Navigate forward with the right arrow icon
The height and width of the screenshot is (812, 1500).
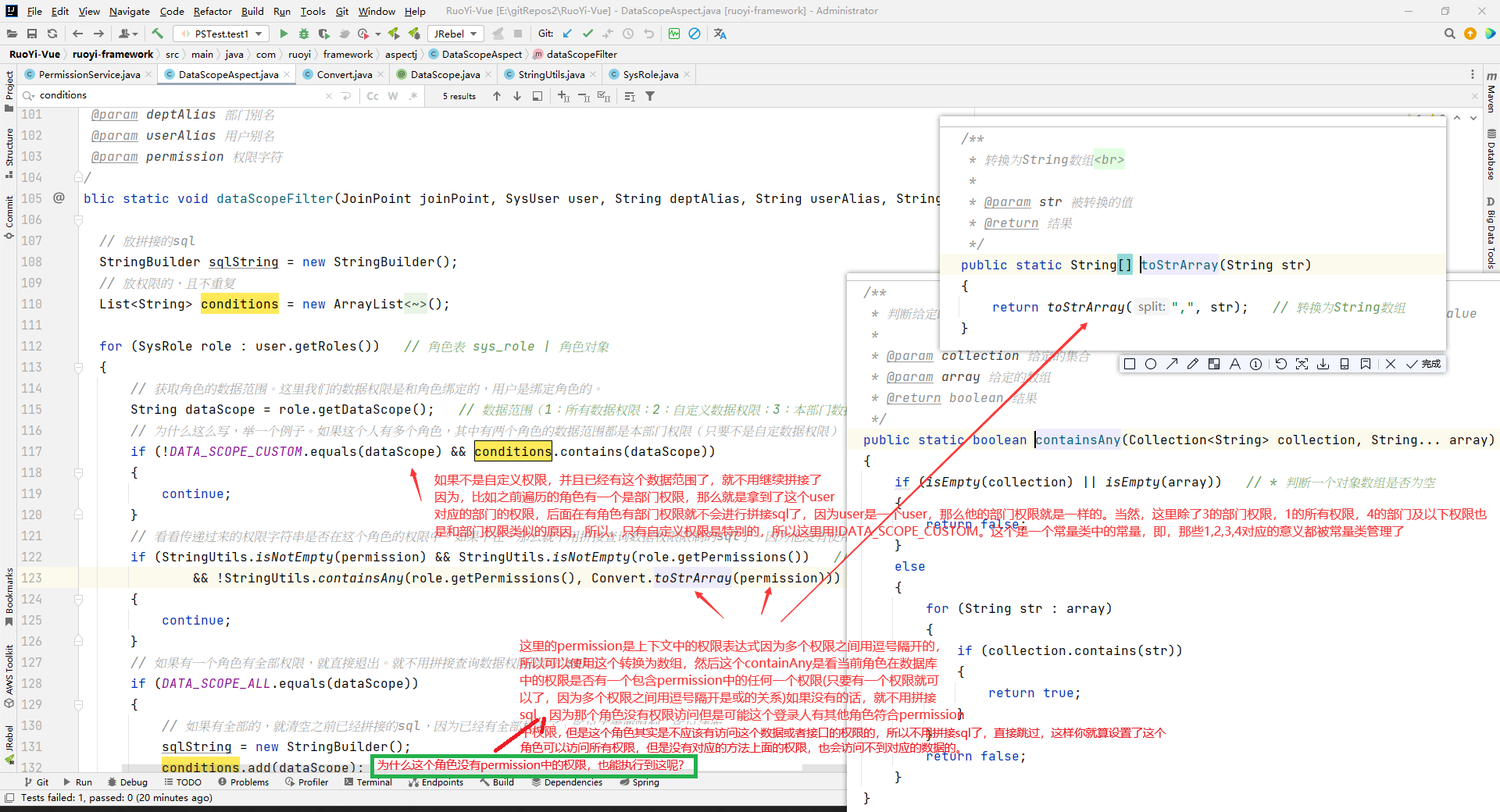tap(98, 34)
